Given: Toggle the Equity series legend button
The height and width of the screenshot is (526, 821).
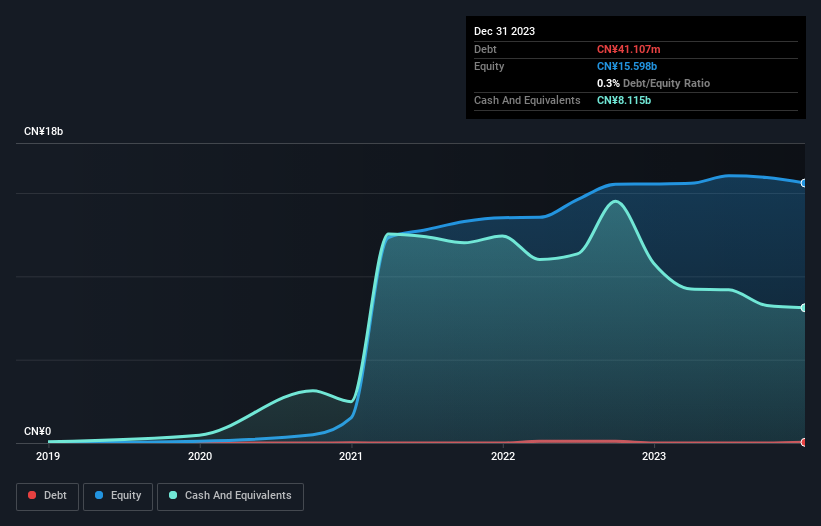Looking at the screenshot, I should click(x=118, y=496).
